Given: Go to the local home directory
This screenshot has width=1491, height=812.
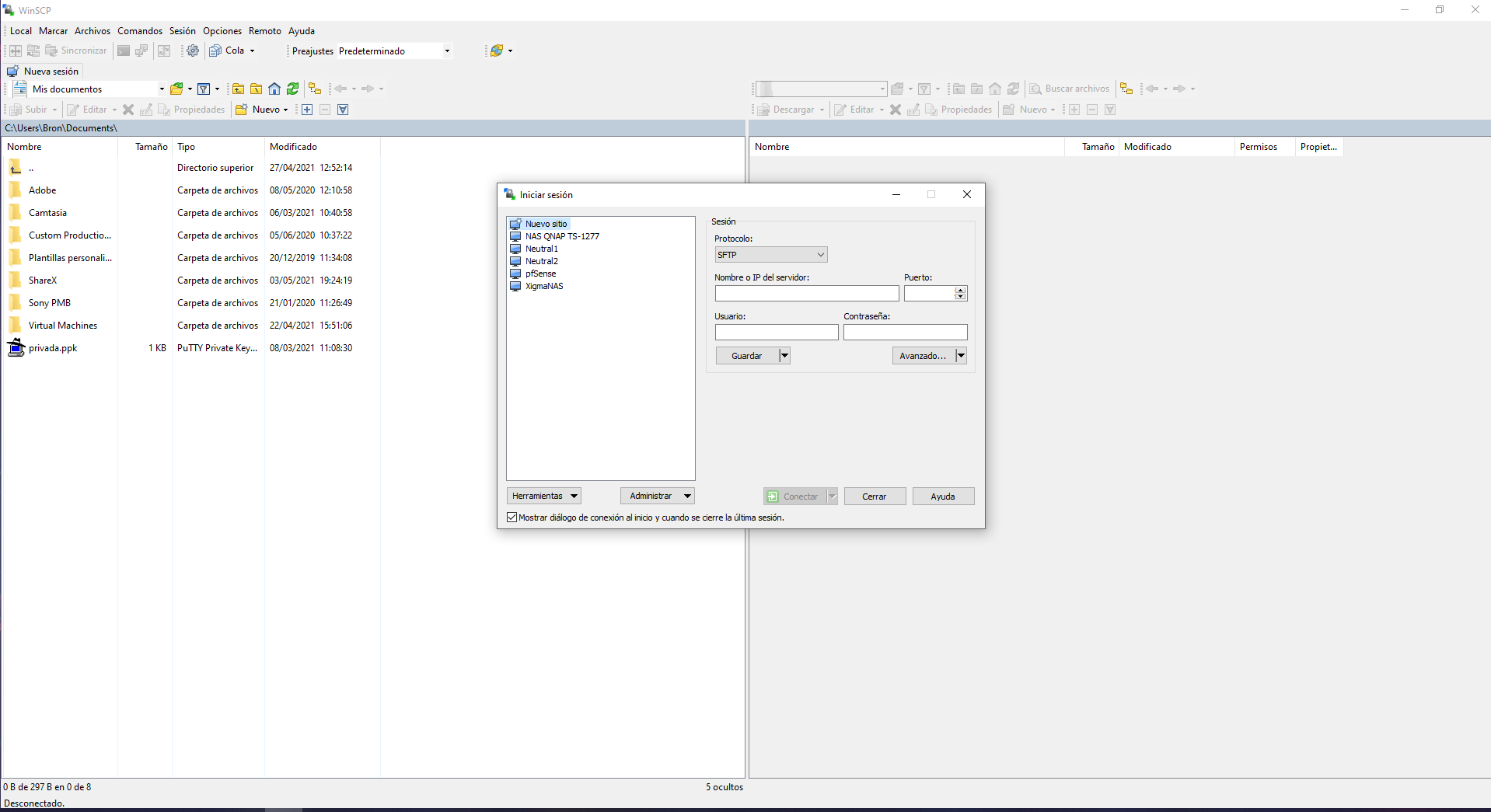Looking at the screenshot, I should tap(274, 89).
